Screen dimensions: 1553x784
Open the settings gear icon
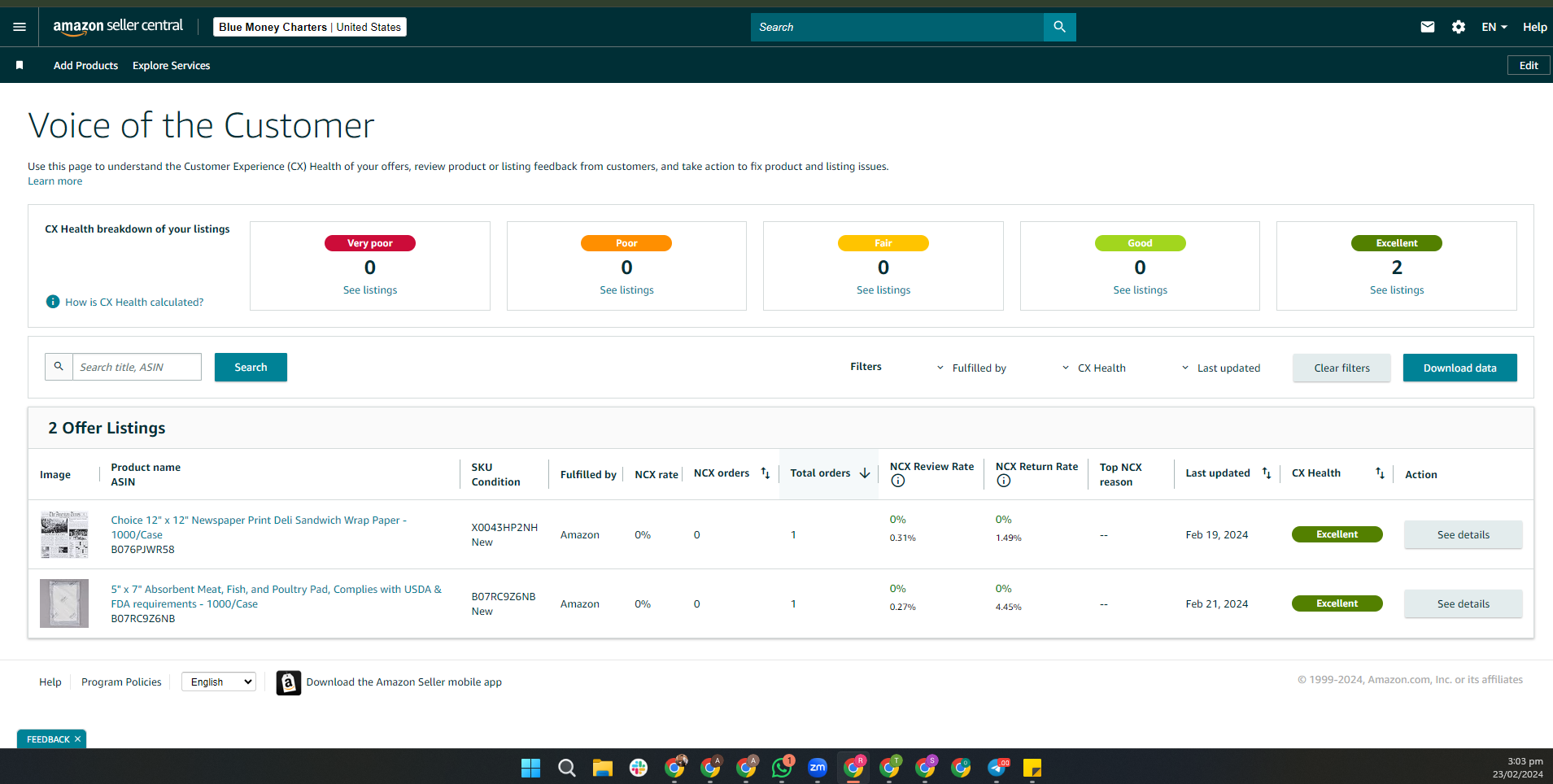[x=1459, y=27]
